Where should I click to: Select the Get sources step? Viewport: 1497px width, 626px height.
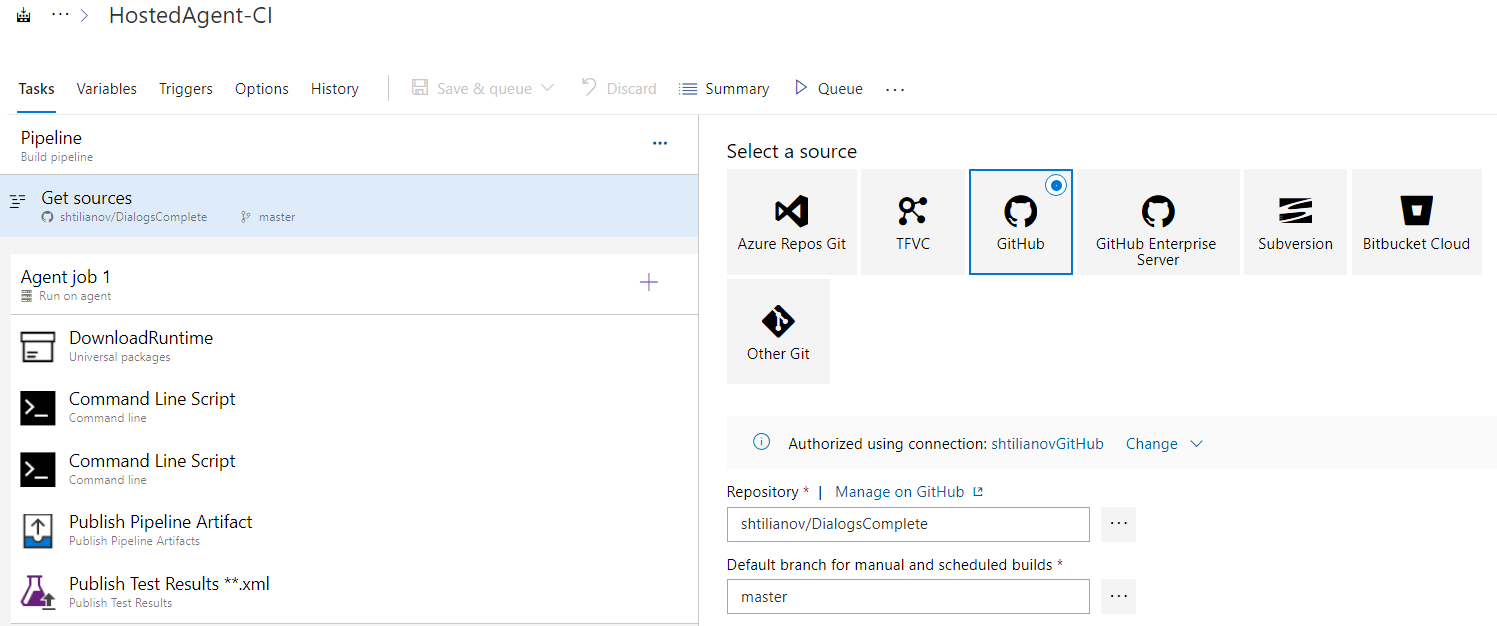pos(349,206)
